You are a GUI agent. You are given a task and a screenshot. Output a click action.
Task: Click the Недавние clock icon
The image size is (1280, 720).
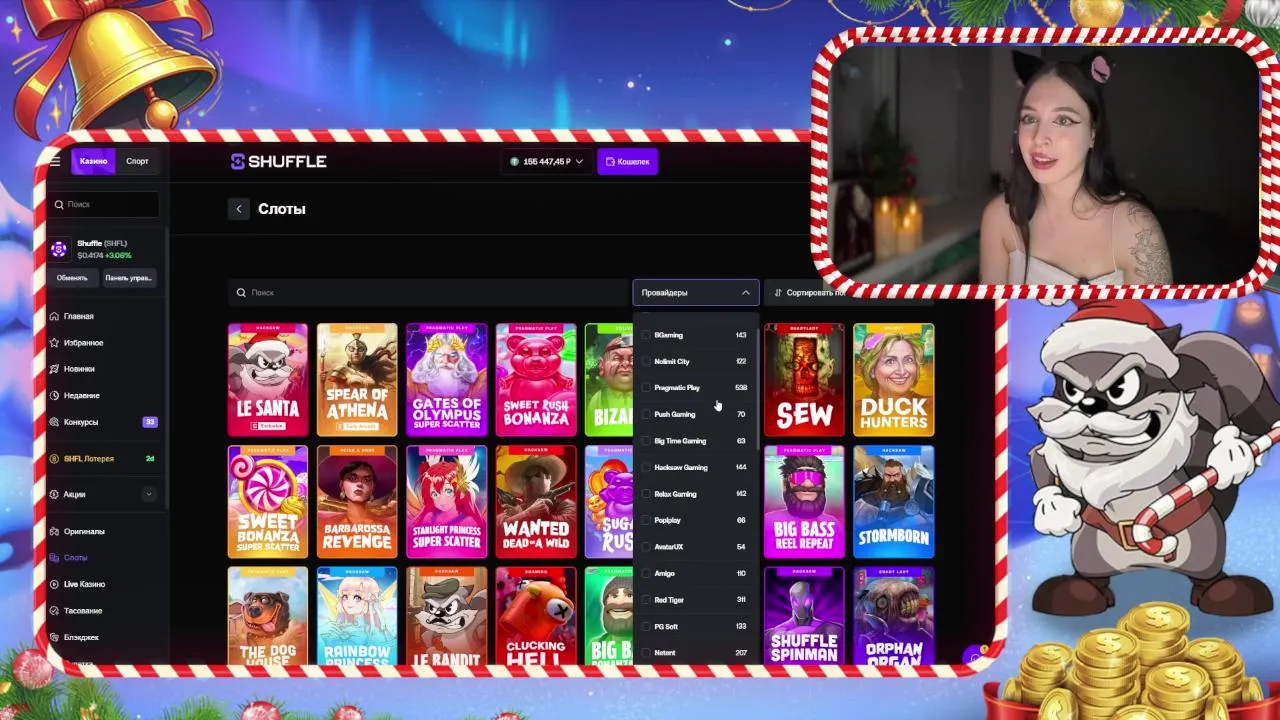(x=54, y=395)
